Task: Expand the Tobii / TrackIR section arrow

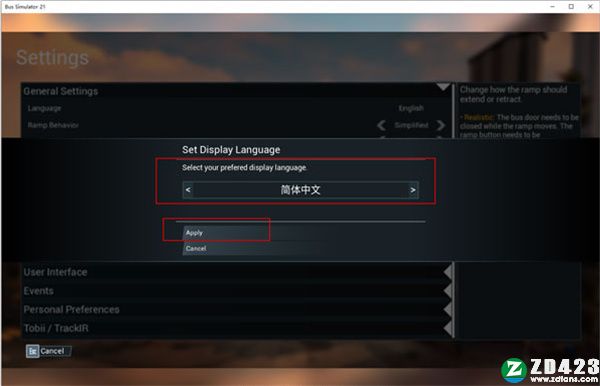Action: (x=448, y=328)
